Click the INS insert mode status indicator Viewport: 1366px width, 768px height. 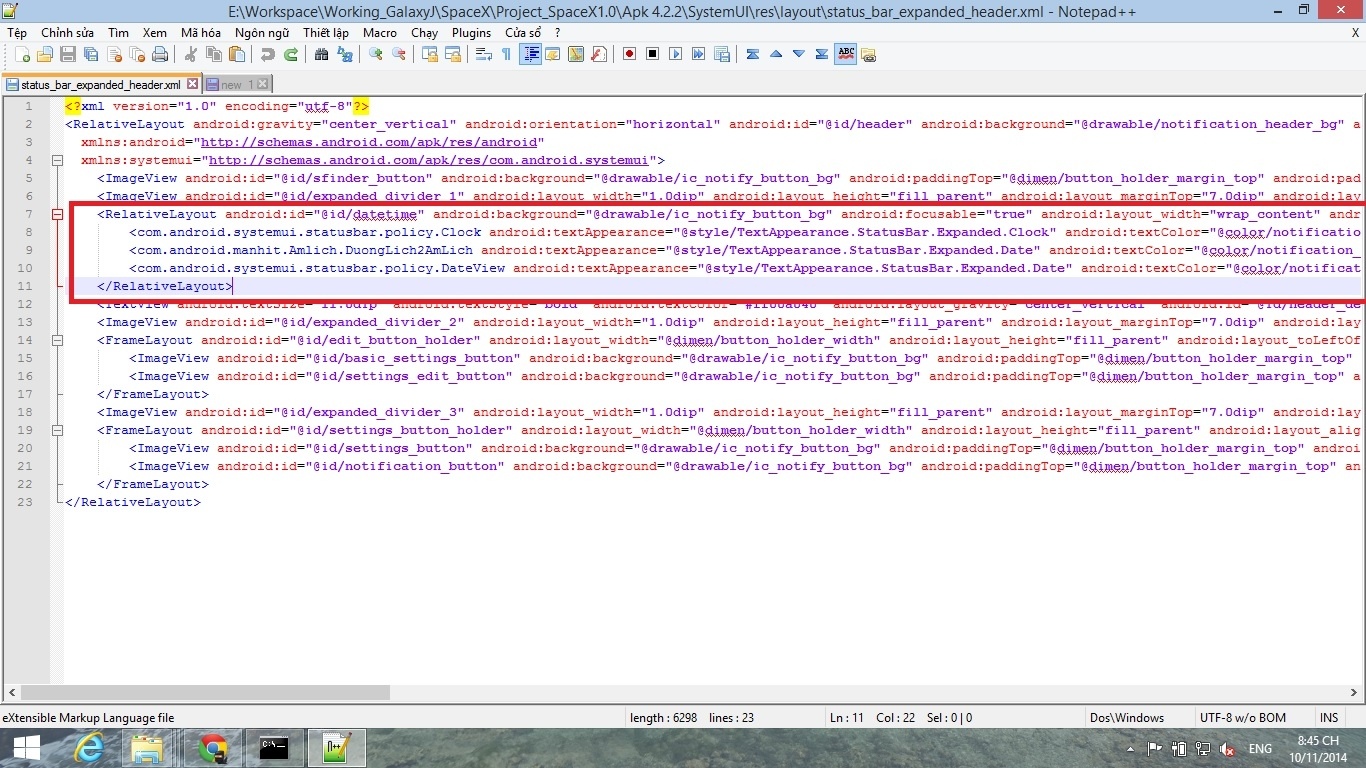coord(1329,717)
